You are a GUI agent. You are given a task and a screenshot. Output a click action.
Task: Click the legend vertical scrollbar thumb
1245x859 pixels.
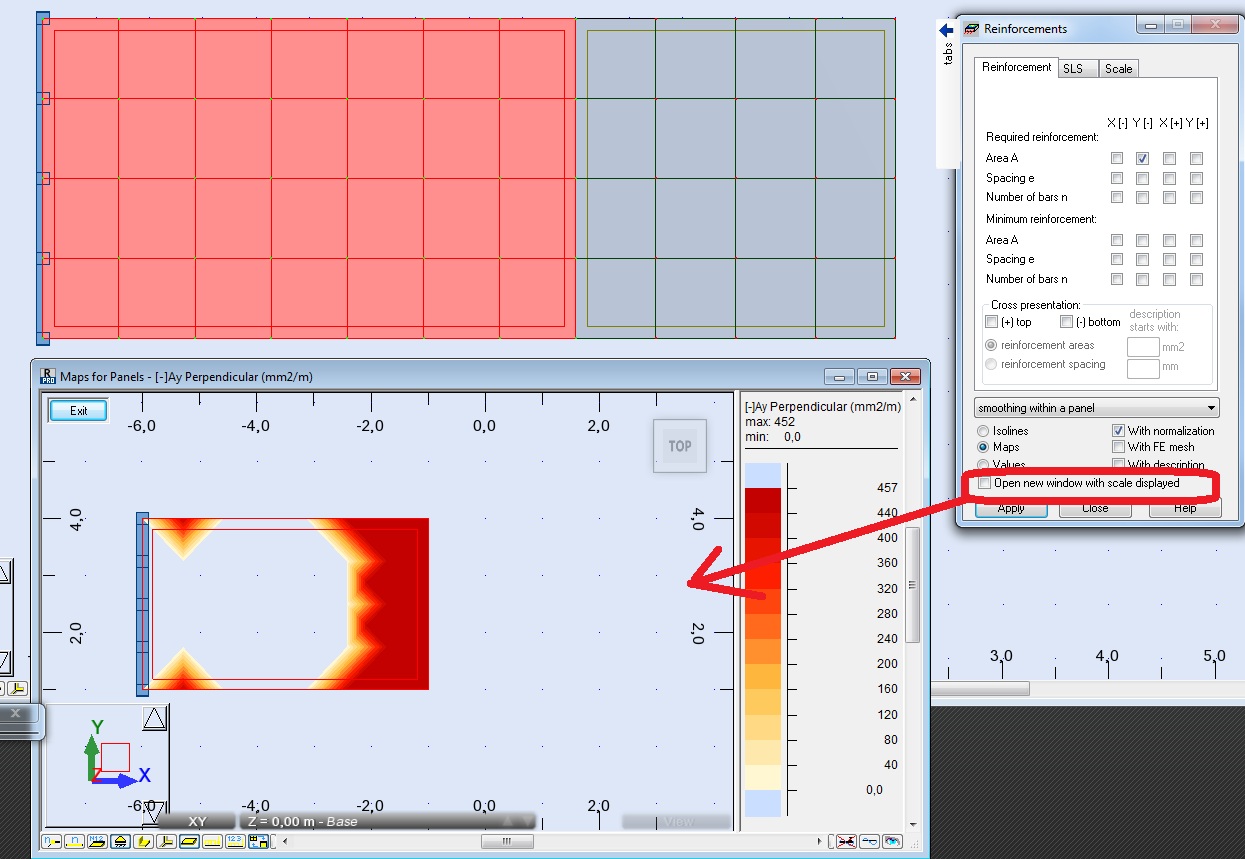click(913, 585)
